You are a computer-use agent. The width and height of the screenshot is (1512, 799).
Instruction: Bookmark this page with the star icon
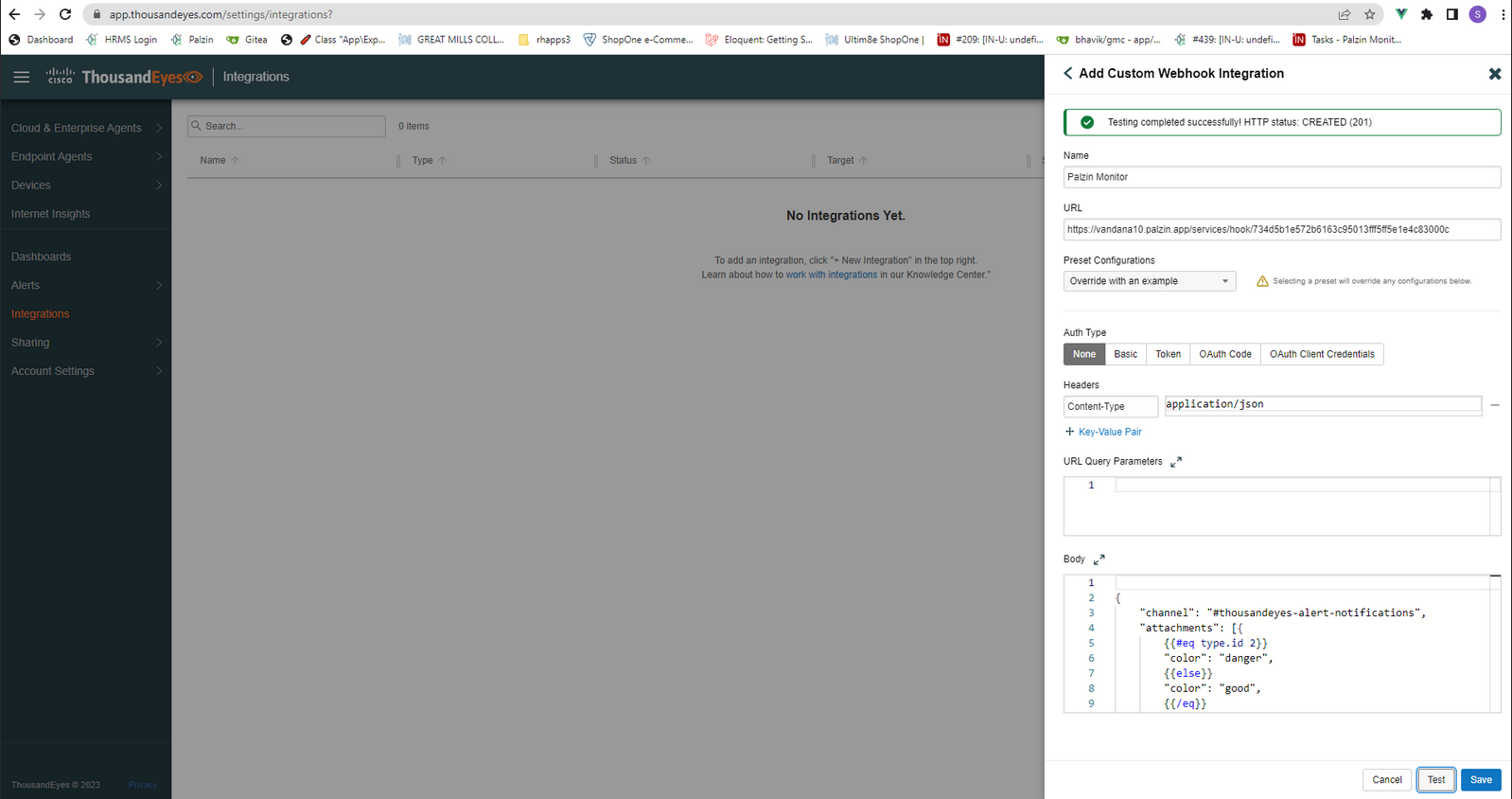[x=1369, y=14]
